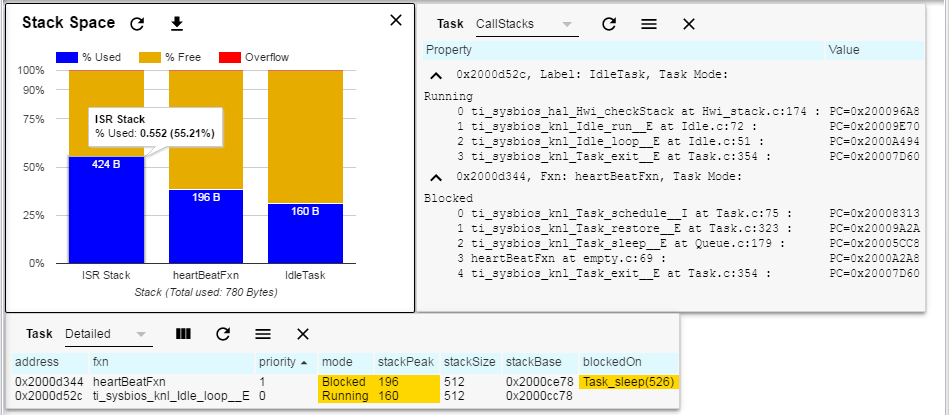Screen dimensions: 949x415
Task: Click the Task_sleep(526) blockedOn cell
Action: (x=629, y=382)
